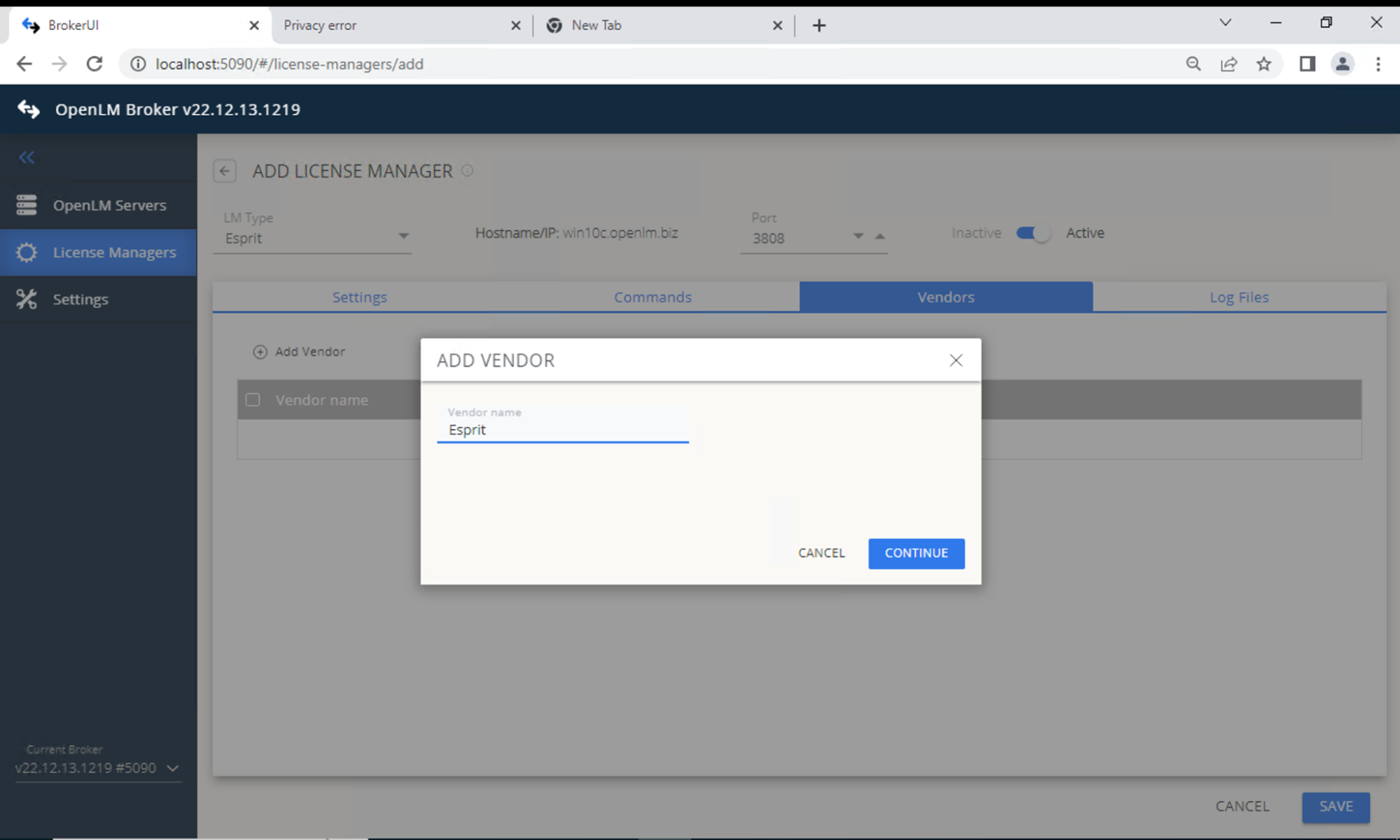Expand the Current Broker selector
The image size is (1400, 840).
tap(172, 768)
